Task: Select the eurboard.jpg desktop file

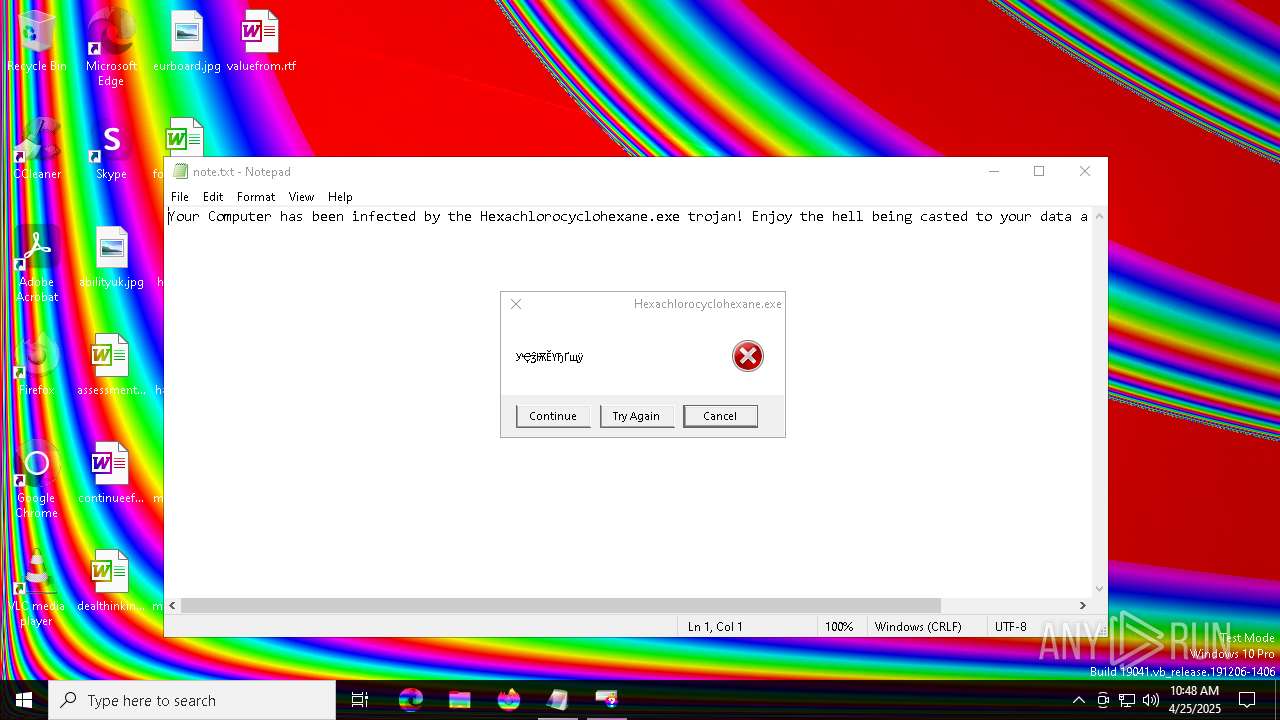Action: pyautogui.click(x=186, y=42)
